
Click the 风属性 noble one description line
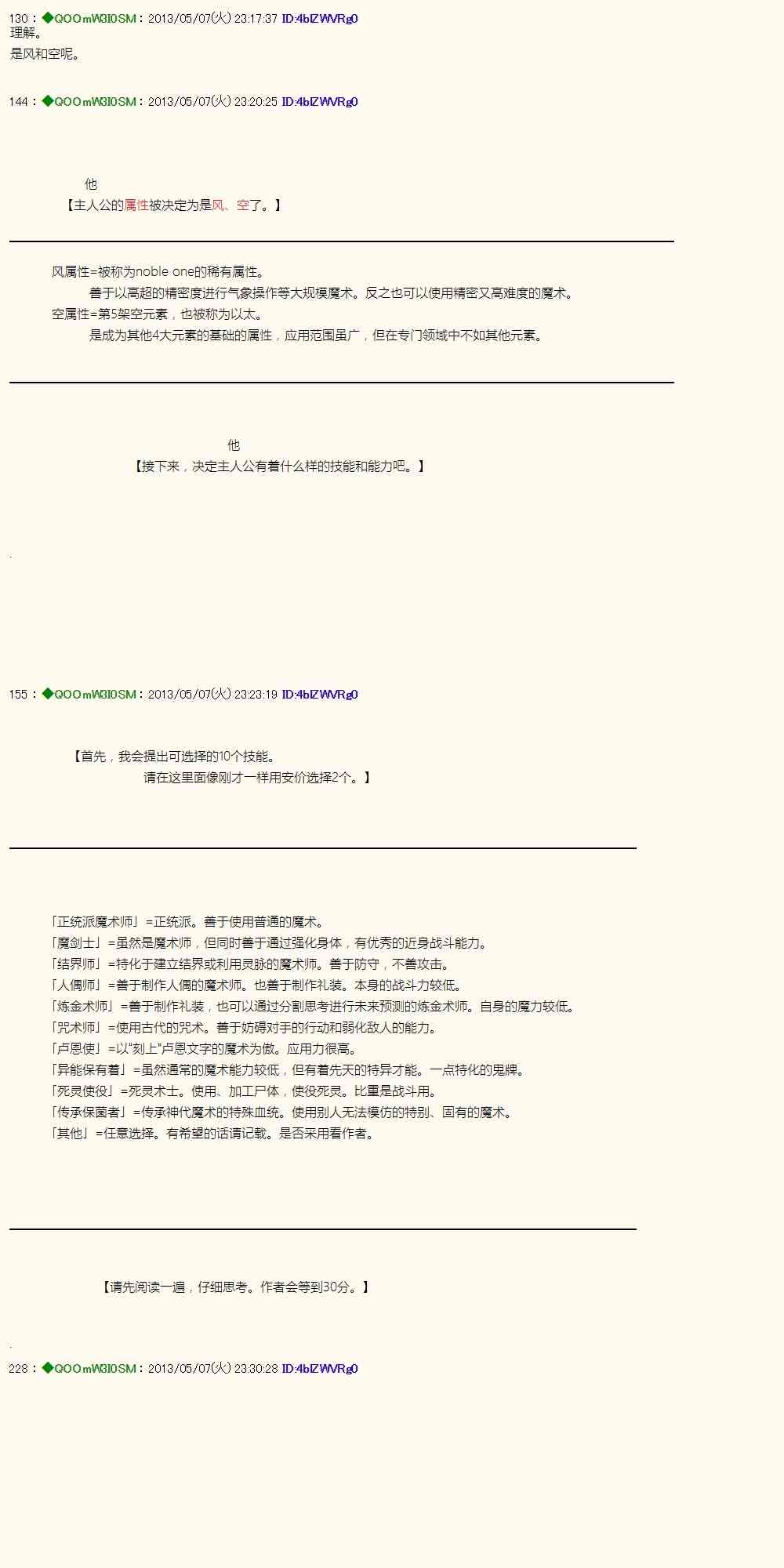point(160,271)
